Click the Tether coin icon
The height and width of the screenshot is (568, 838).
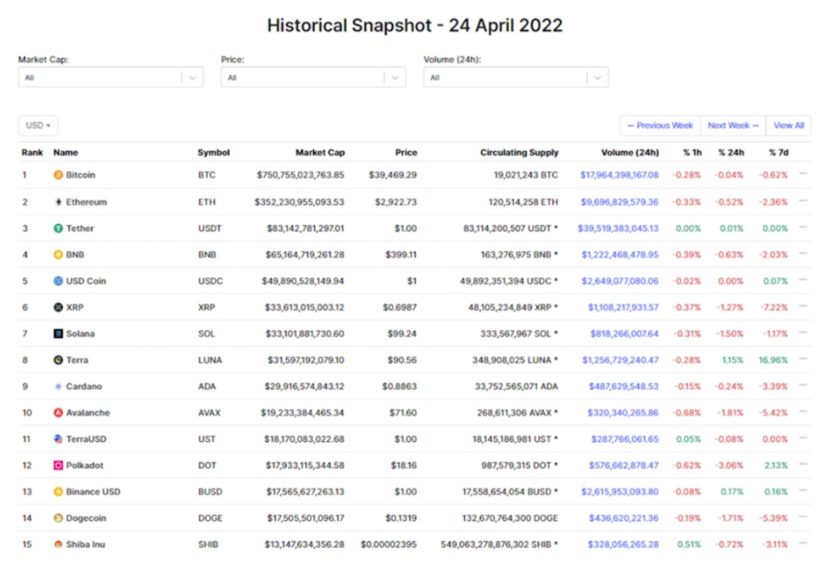pyautogui.click(x=58, y=228)
